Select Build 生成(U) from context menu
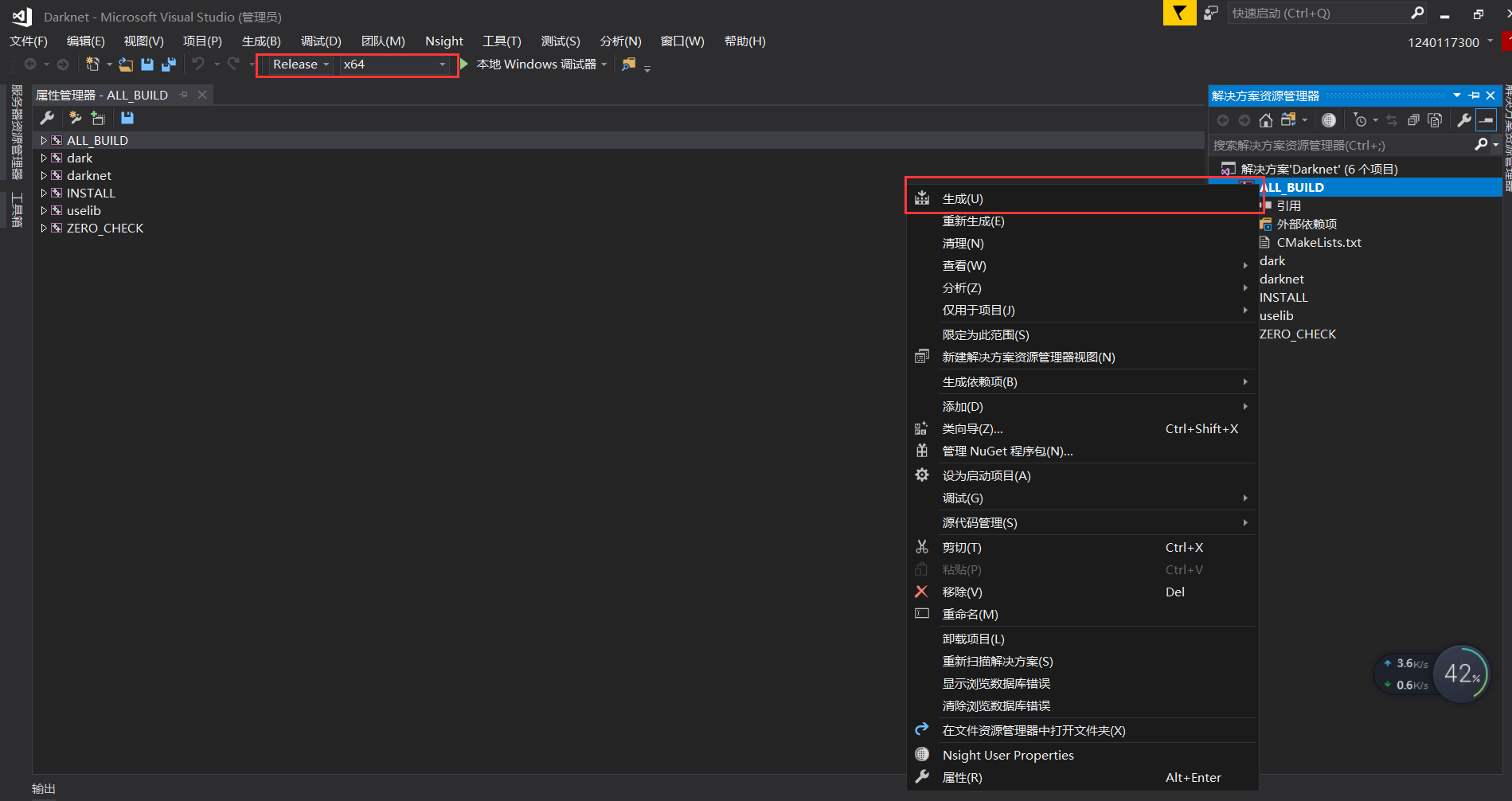 [1082, 198]
